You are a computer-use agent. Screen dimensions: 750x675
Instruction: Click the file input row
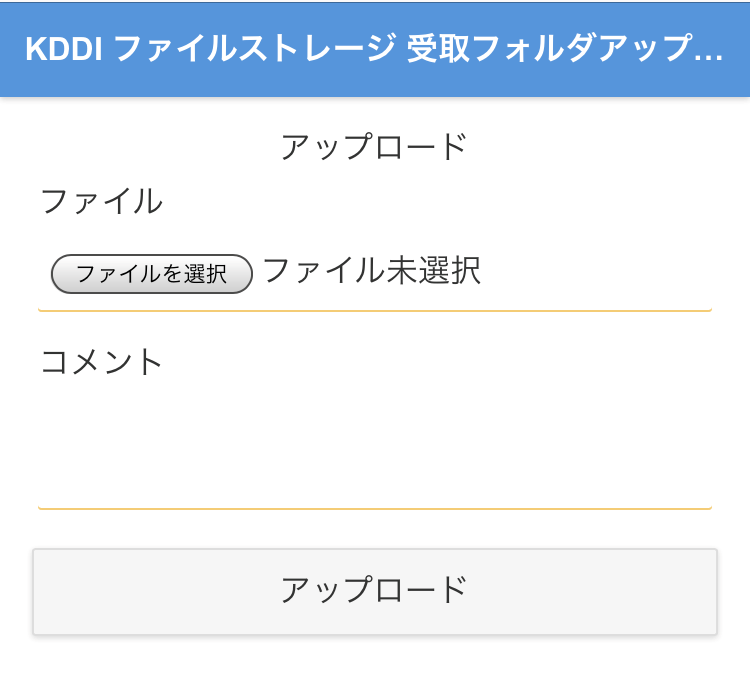pos(374,272)
